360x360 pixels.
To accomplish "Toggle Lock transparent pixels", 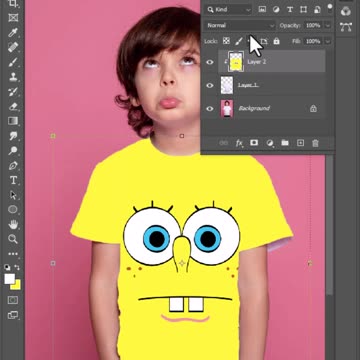I will (226, 41).
